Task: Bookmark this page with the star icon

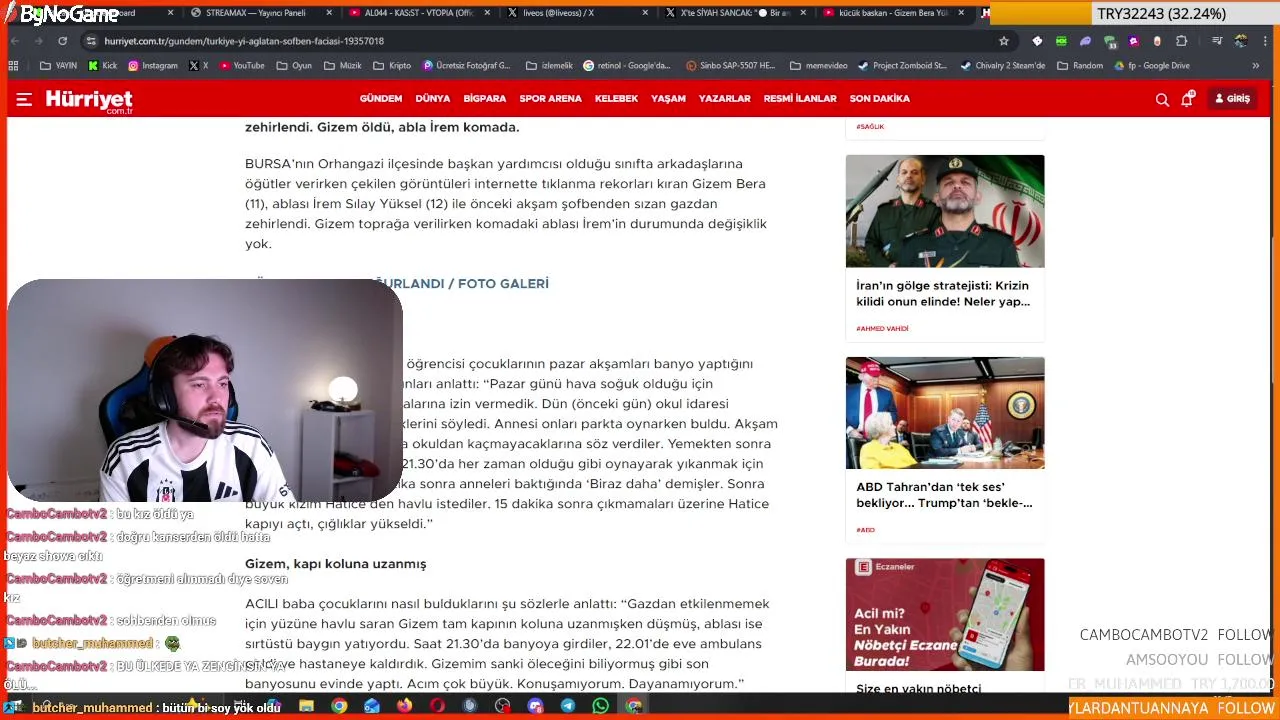Action: point(1004,41)
